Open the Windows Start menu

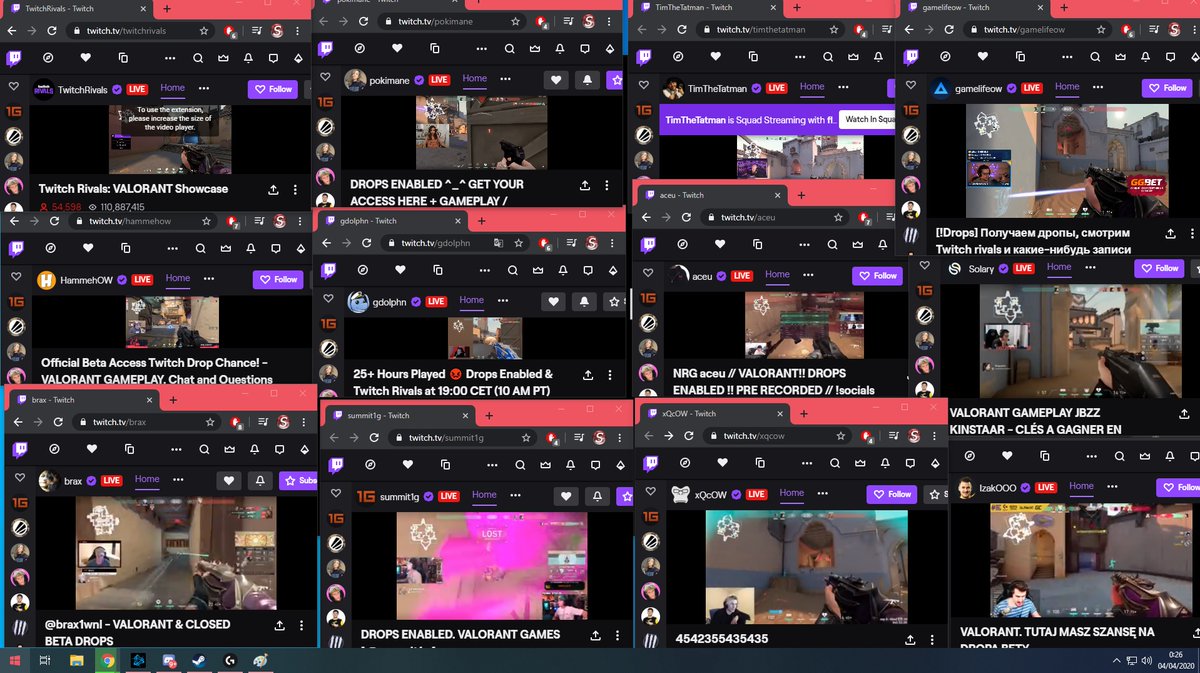coord(15,660)
